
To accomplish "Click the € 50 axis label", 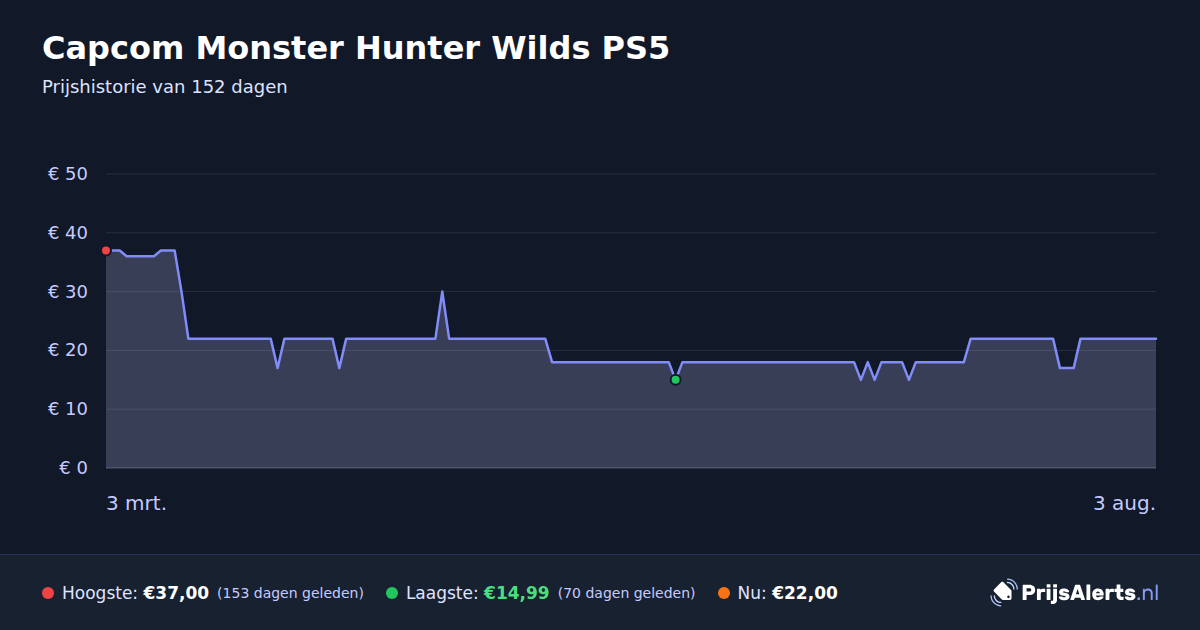I will (x=68, y=174).
